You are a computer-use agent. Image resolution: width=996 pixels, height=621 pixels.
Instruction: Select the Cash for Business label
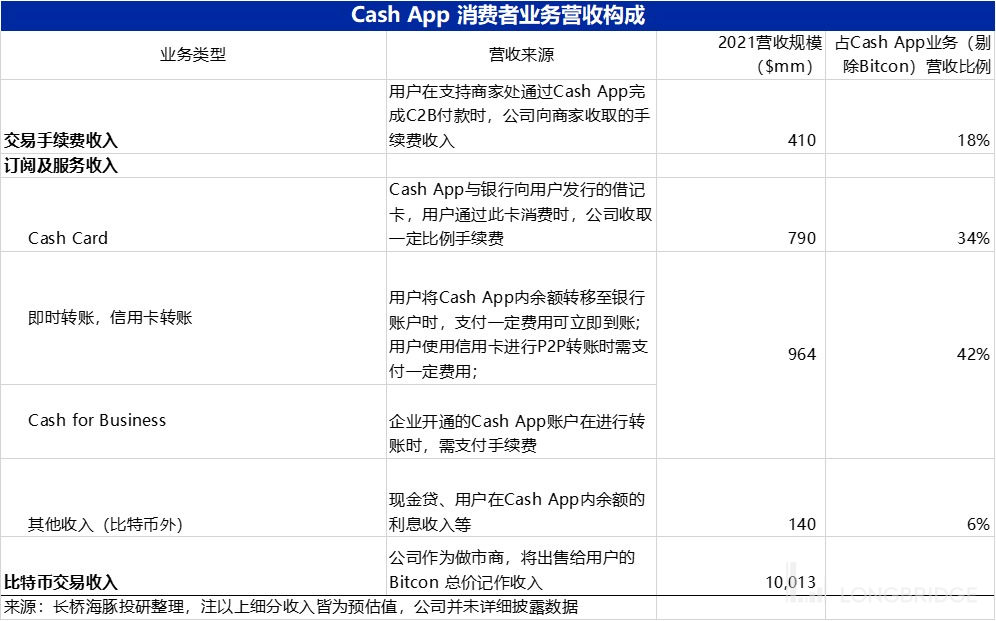97,420
